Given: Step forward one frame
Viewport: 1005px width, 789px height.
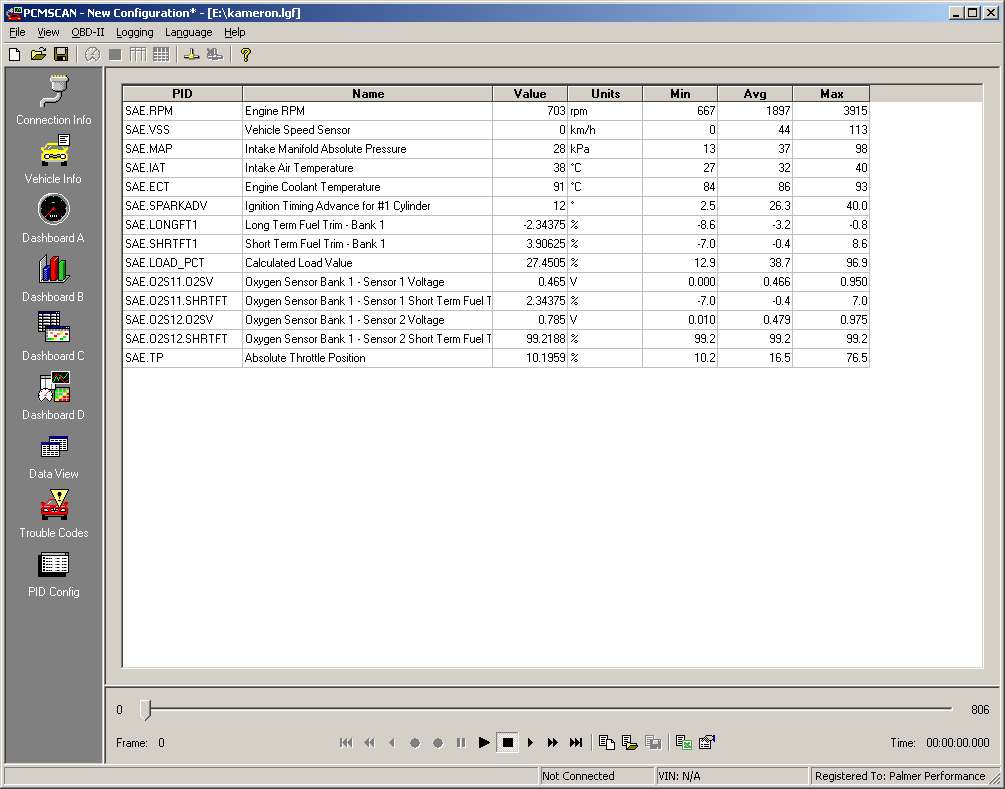Looking at the screenshot, I should point(530,742).
